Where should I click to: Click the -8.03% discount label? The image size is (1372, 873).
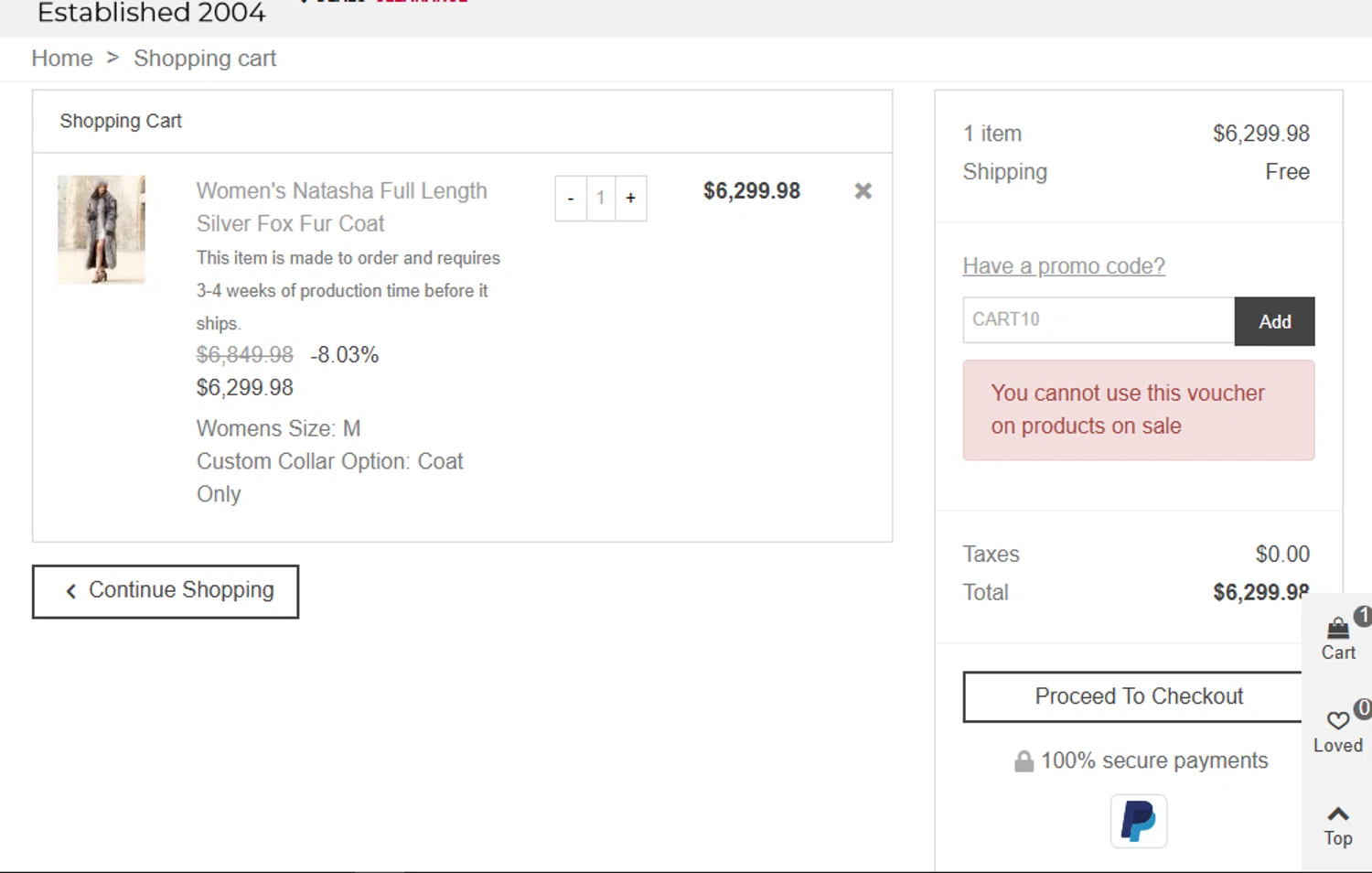click(344, 355)
